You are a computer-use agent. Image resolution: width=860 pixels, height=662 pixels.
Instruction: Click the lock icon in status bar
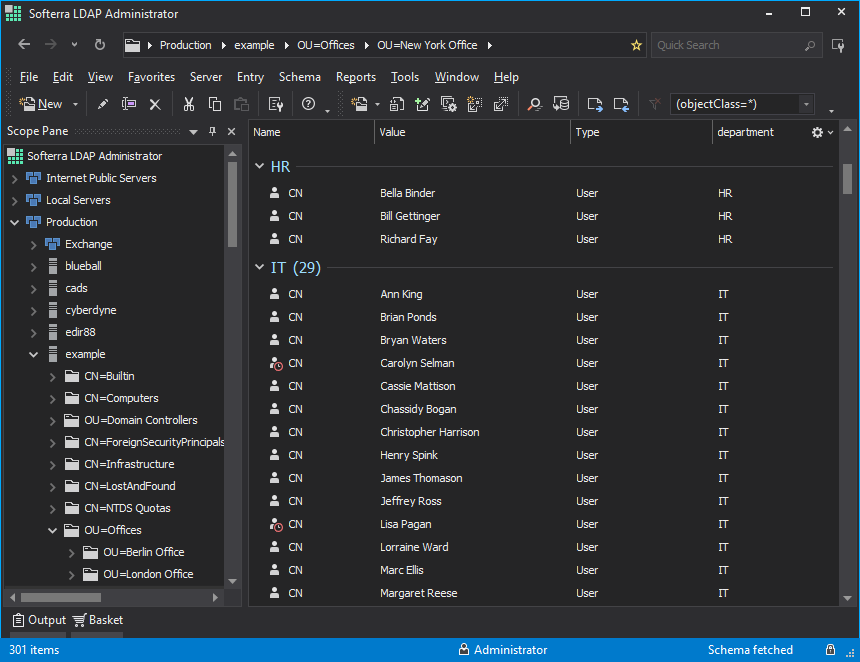(830, 650)
